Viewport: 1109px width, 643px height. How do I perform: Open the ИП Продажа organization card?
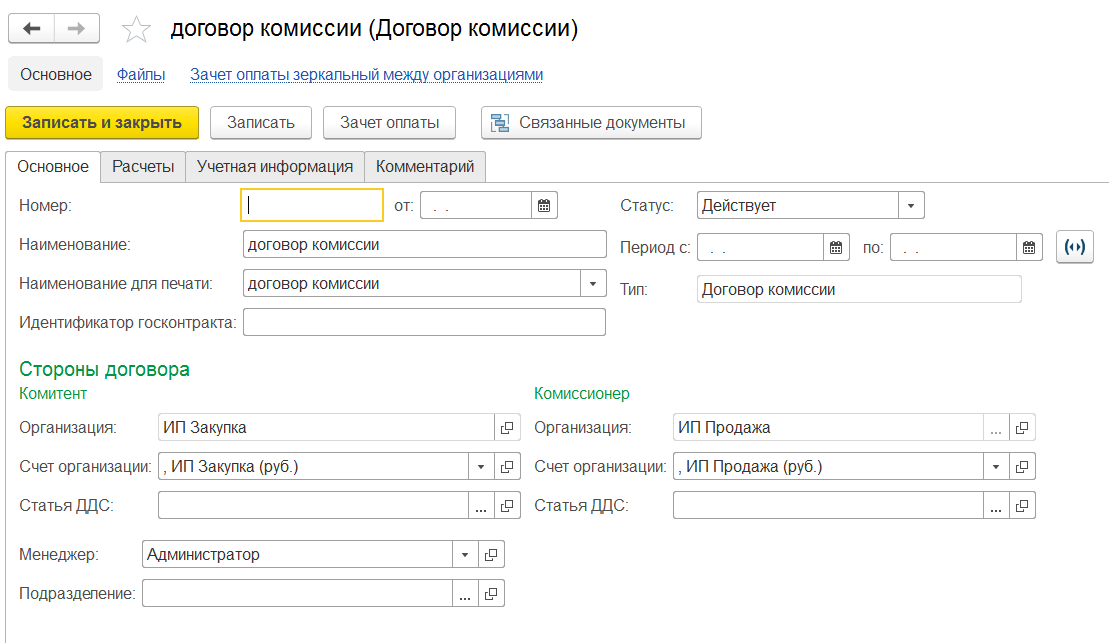pyautogui.click(x=1023, y=428)
